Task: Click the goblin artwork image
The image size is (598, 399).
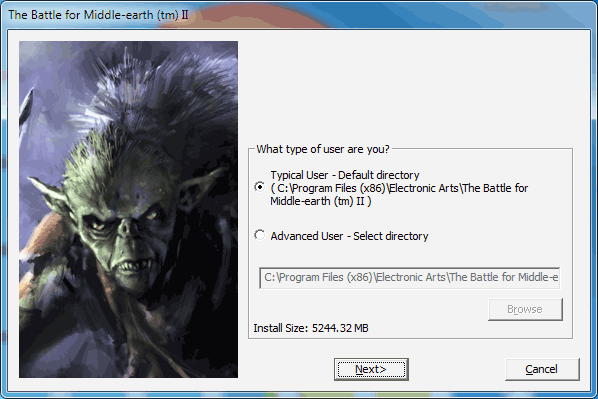Action: pos(129,209)
